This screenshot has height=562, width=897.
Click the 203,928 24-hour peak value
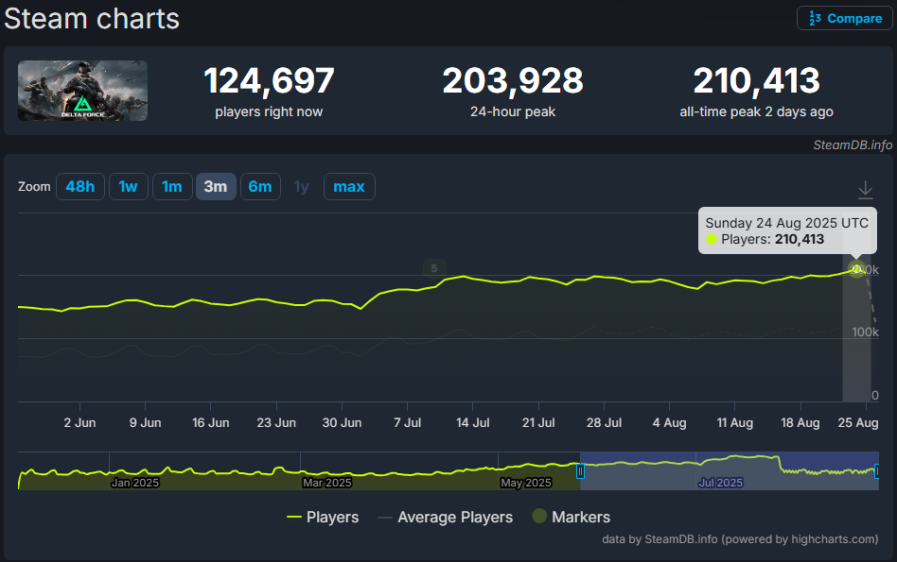point(513,81)
